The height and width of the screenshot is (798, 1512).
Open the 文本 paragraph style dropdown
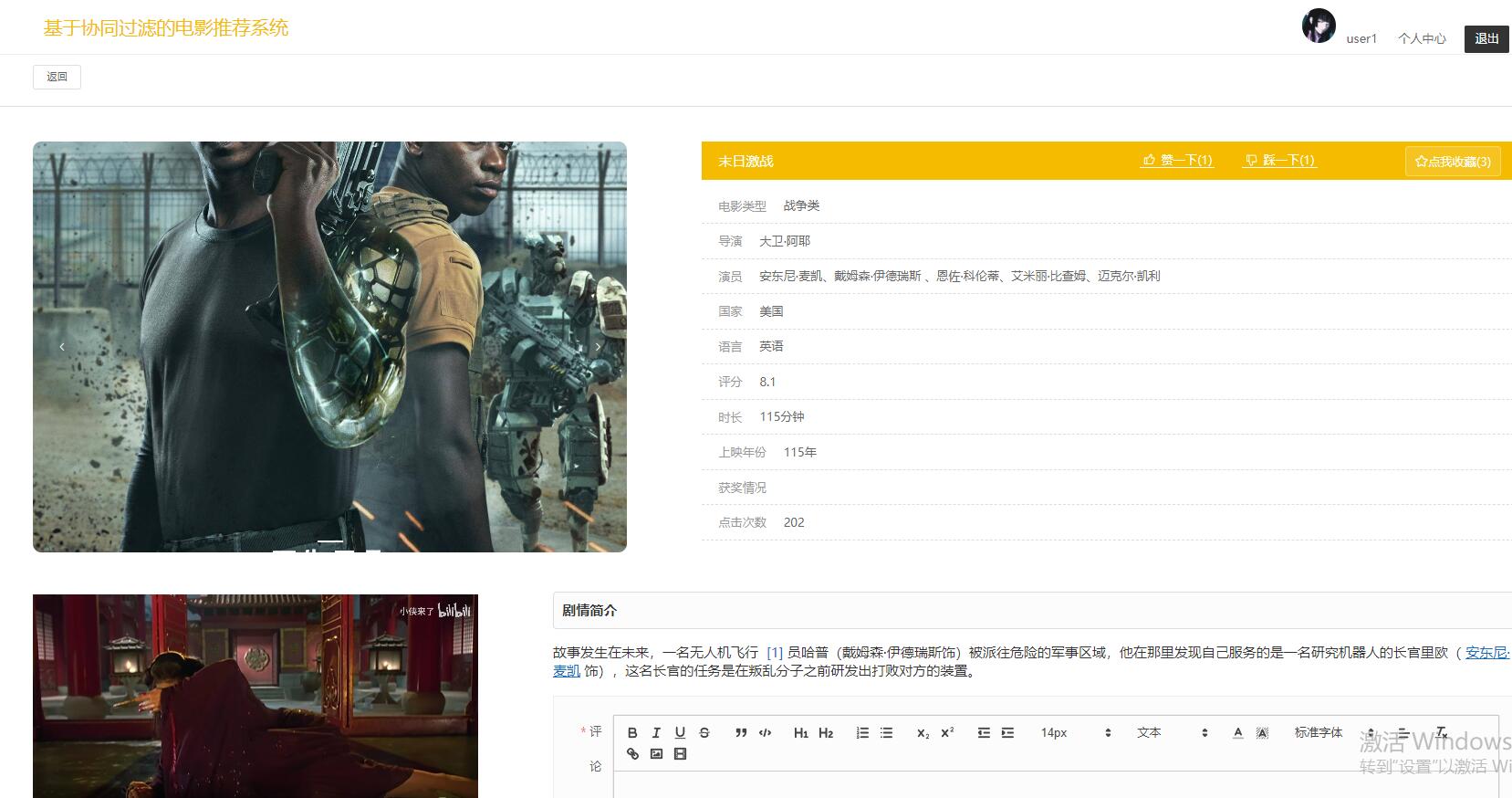[1172, 732]
